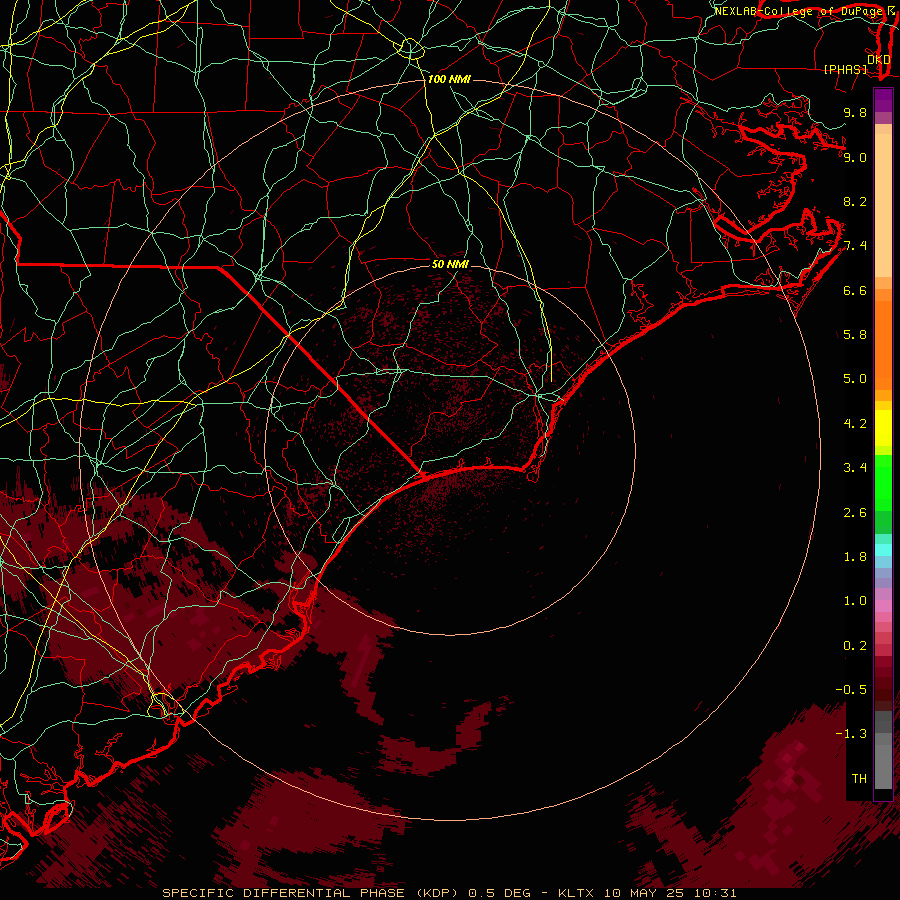
Task: Select the 9.8 scale value
Action: [855, 112]
